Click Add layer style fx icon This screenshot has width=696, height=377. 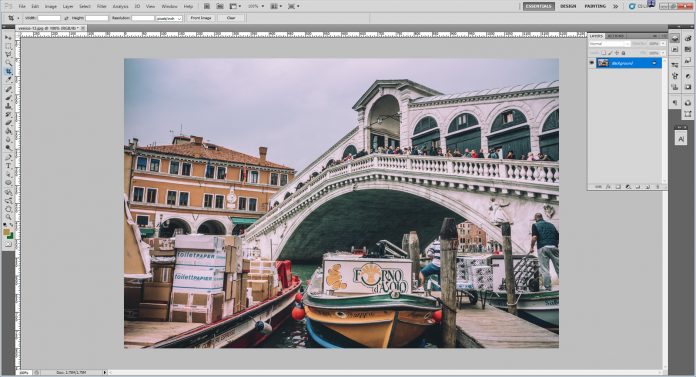tap(608, 187)
